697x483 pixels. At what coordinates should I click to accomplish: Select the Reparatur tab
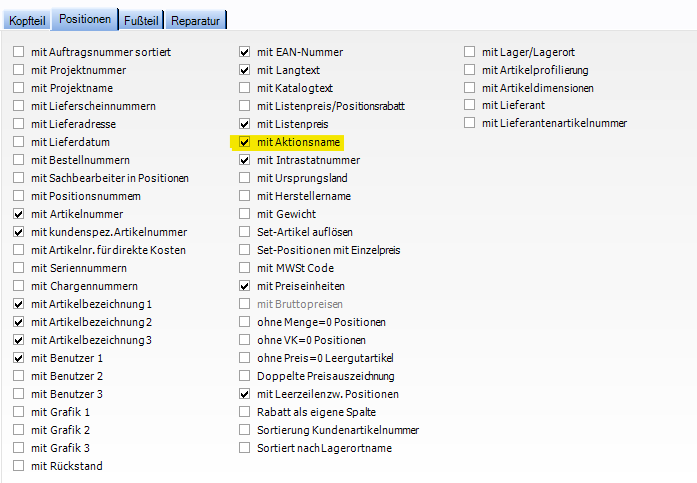pyautogui.click(x=196, y=21)
